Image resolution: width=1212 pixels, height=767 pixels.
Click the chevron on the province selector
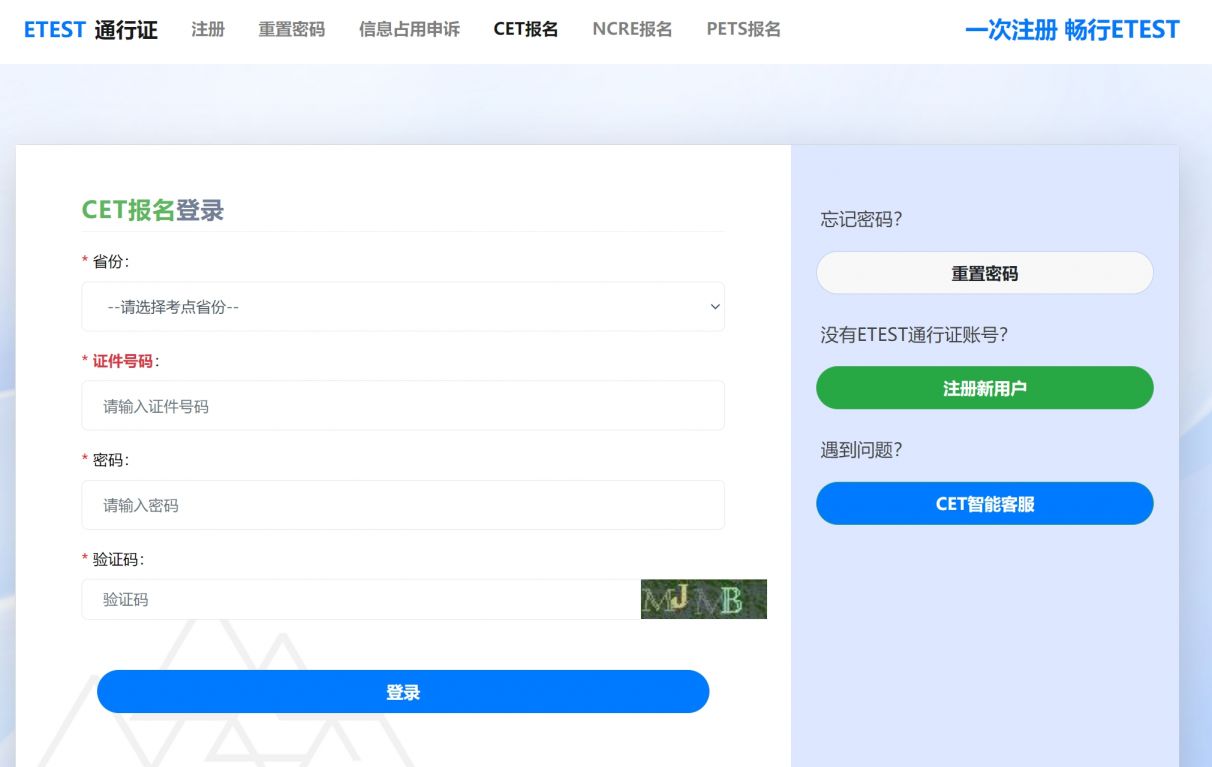click(x=713, y=306)
